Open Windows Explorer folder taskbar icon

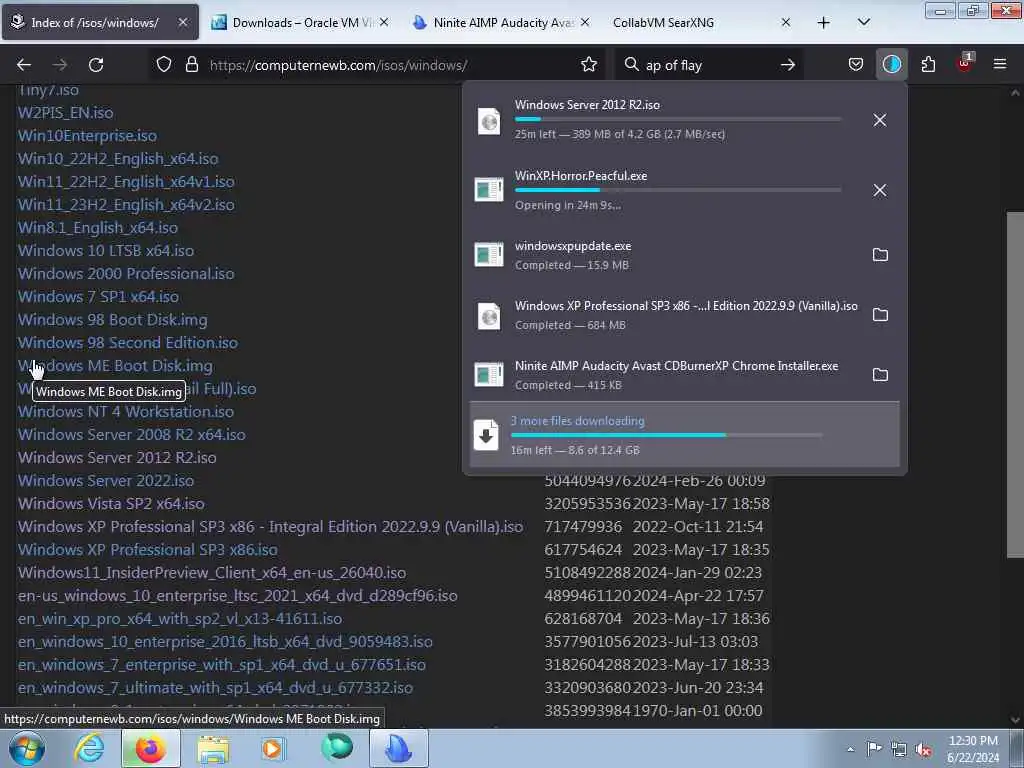coord(213,749)
